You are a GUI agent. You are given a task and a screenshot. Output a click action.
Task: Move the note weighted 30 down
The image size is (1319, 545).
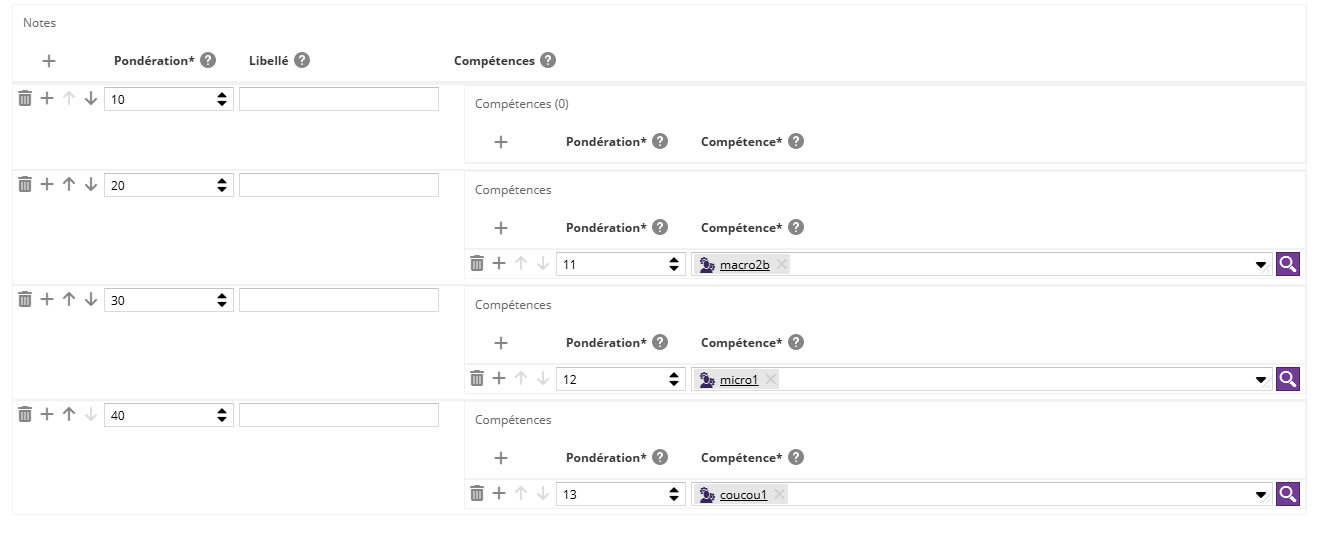click(x=91, y=299)
